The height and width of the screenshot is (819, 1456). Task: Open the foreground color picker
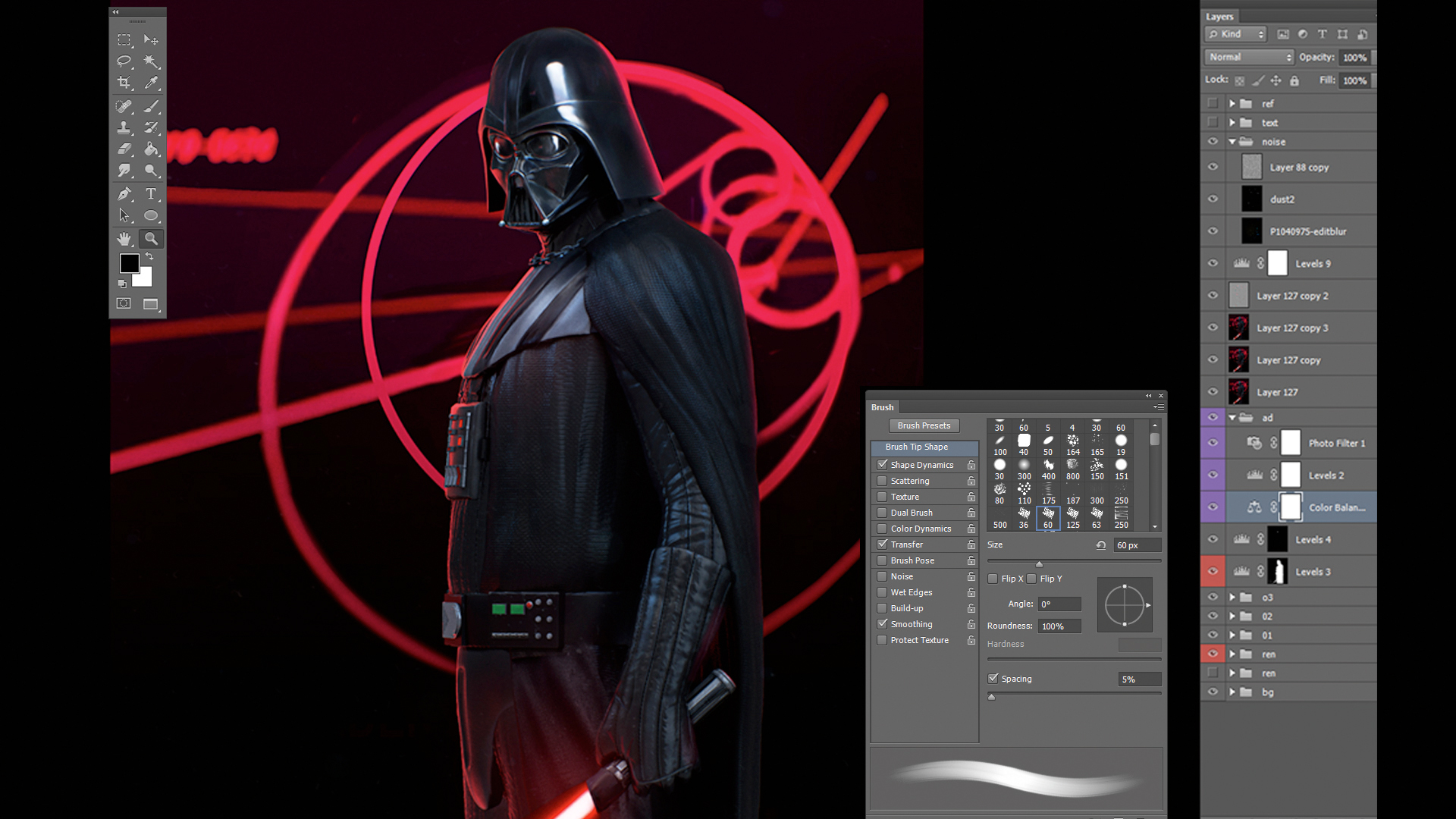tap(129, 263)
